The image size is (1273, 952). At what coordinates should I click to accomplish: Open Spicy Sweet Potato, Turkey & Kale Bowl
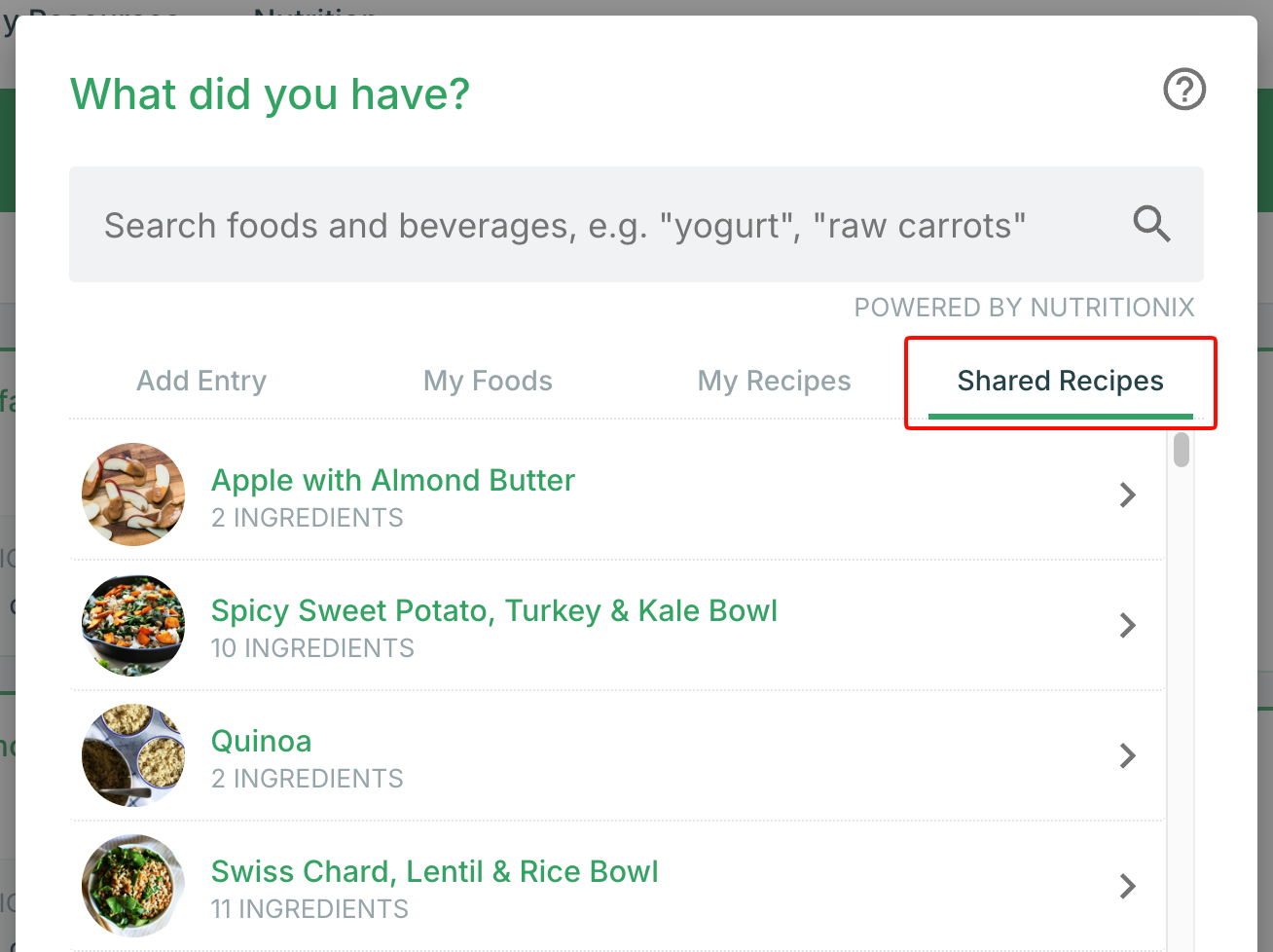[x=494, y=610]
